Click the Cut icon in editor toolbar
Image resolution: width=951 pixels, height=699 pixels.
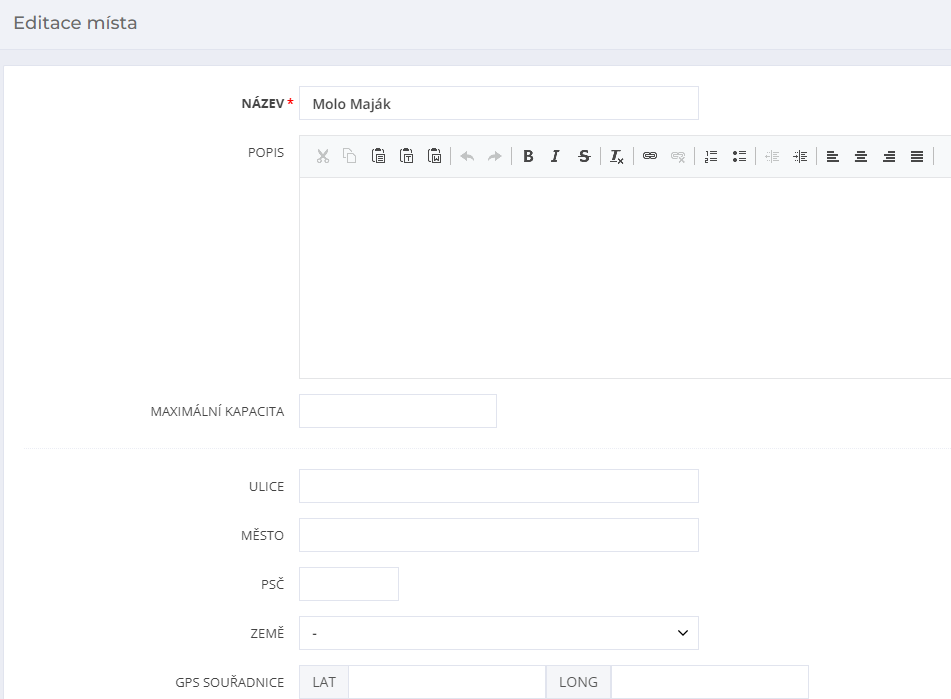pyautogui.click(x=322, y=156)
